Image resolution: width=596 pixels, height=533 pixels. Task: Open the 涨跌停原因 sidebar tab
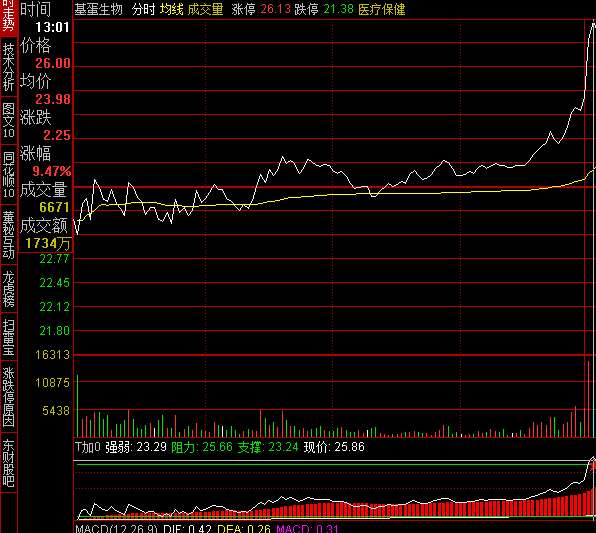point(8,397)
